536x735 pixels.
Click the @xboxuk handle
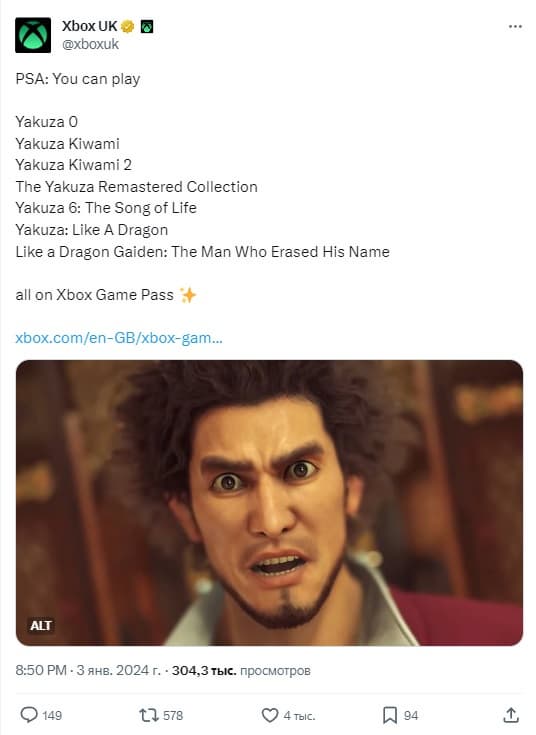91,44
